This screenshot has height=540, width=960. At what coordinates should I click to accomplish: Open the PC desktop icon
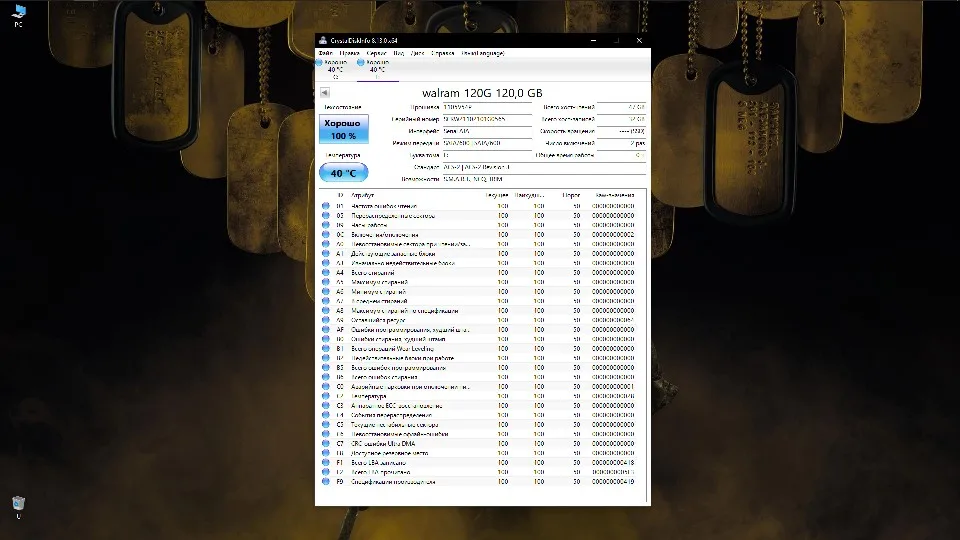18,15
